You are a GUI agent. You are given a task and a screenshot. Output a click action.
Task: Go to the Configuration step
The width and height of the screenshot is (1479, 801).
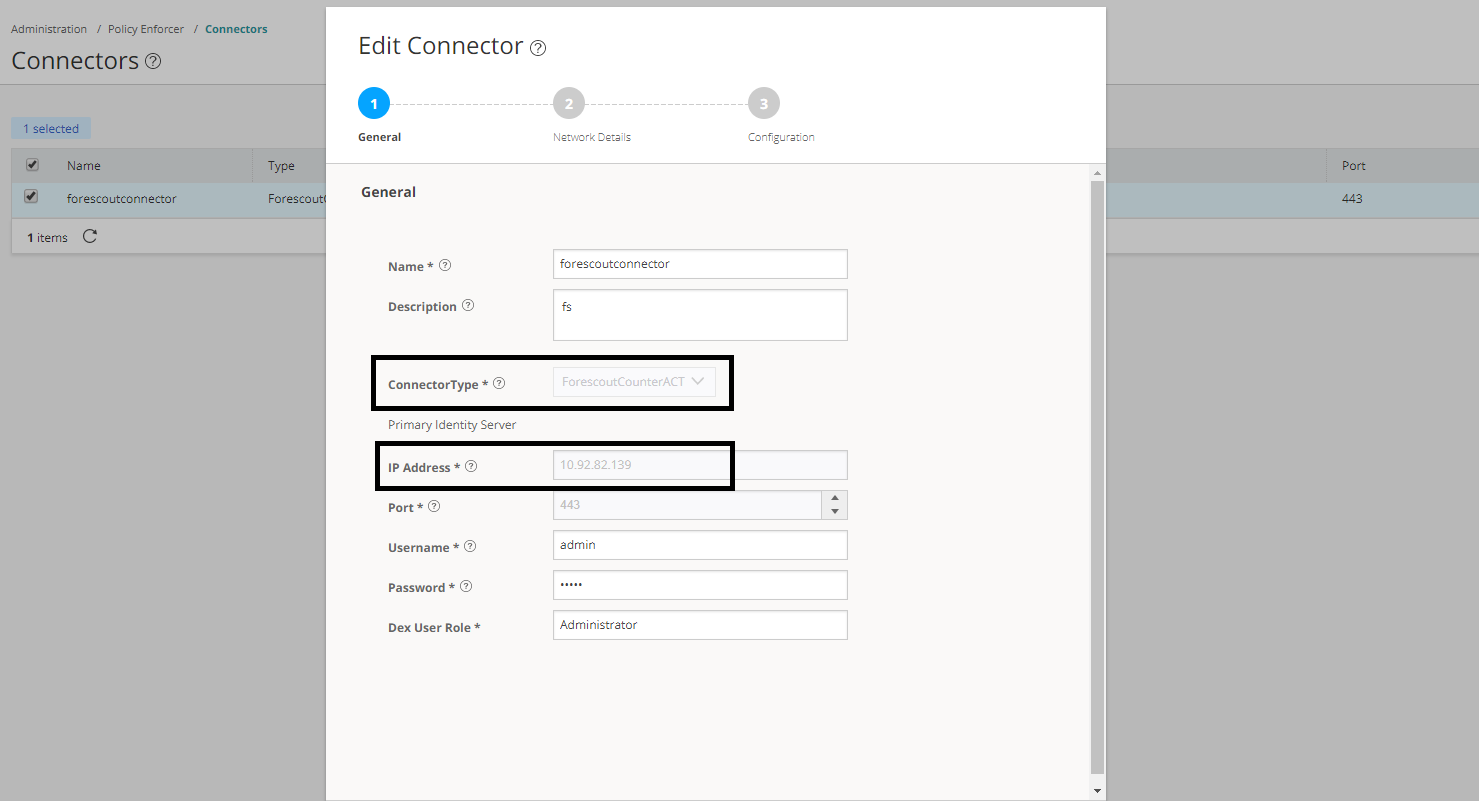click(763, 102)
